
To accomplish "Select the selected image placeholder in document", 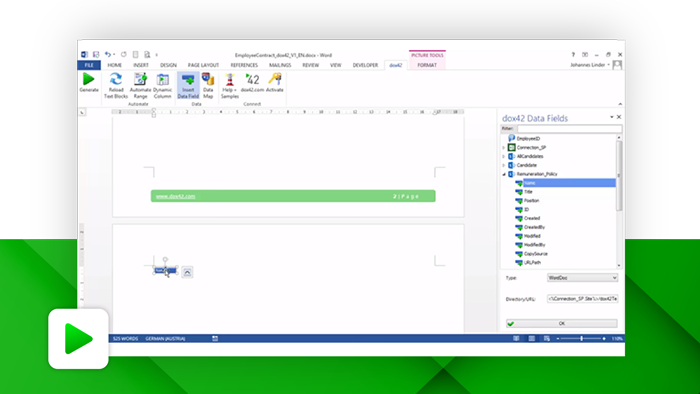I will [165, 270].
